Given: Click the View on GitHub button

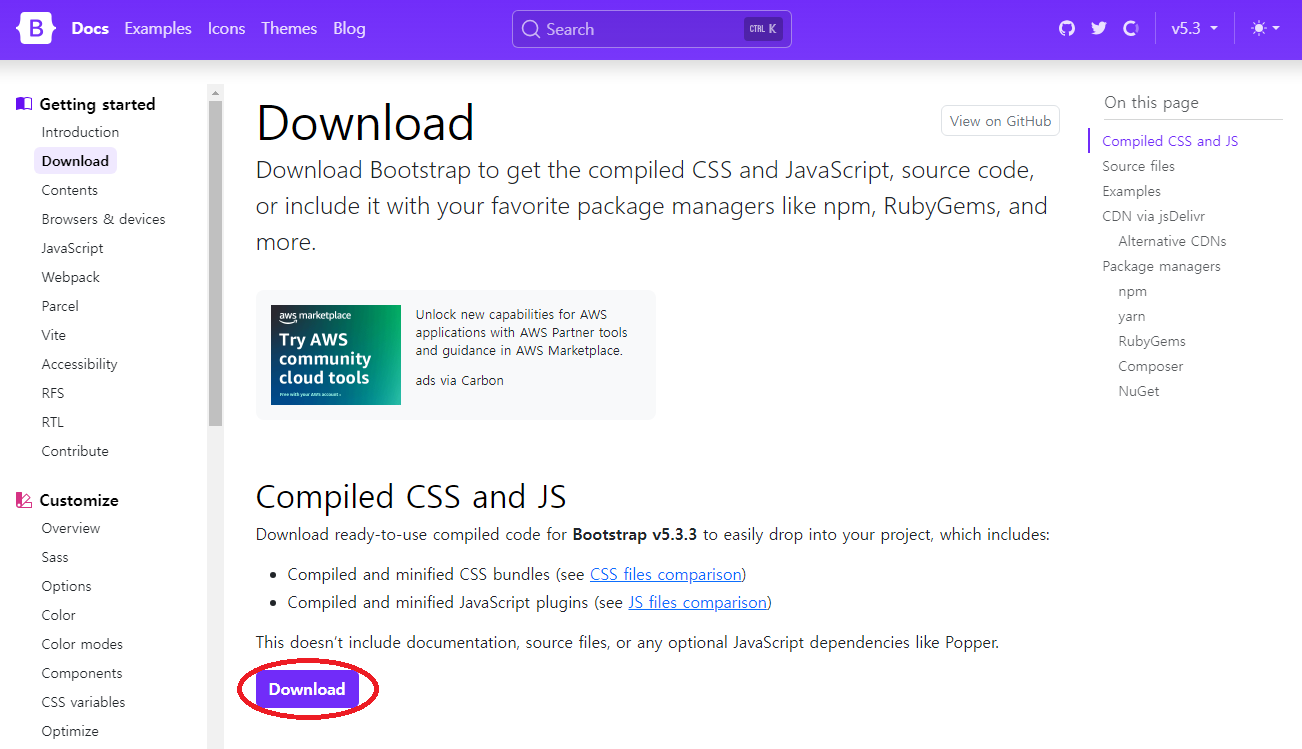Looking at the screenshot, I should [x=1000, y=121].
